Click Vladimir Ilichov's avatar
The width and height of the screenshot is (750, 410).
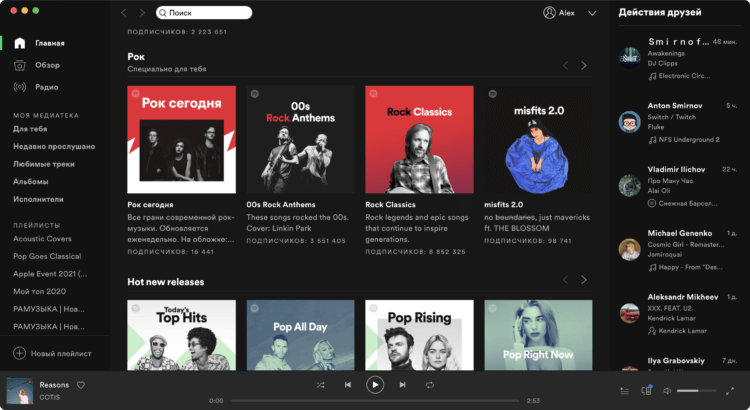point(629,186)
